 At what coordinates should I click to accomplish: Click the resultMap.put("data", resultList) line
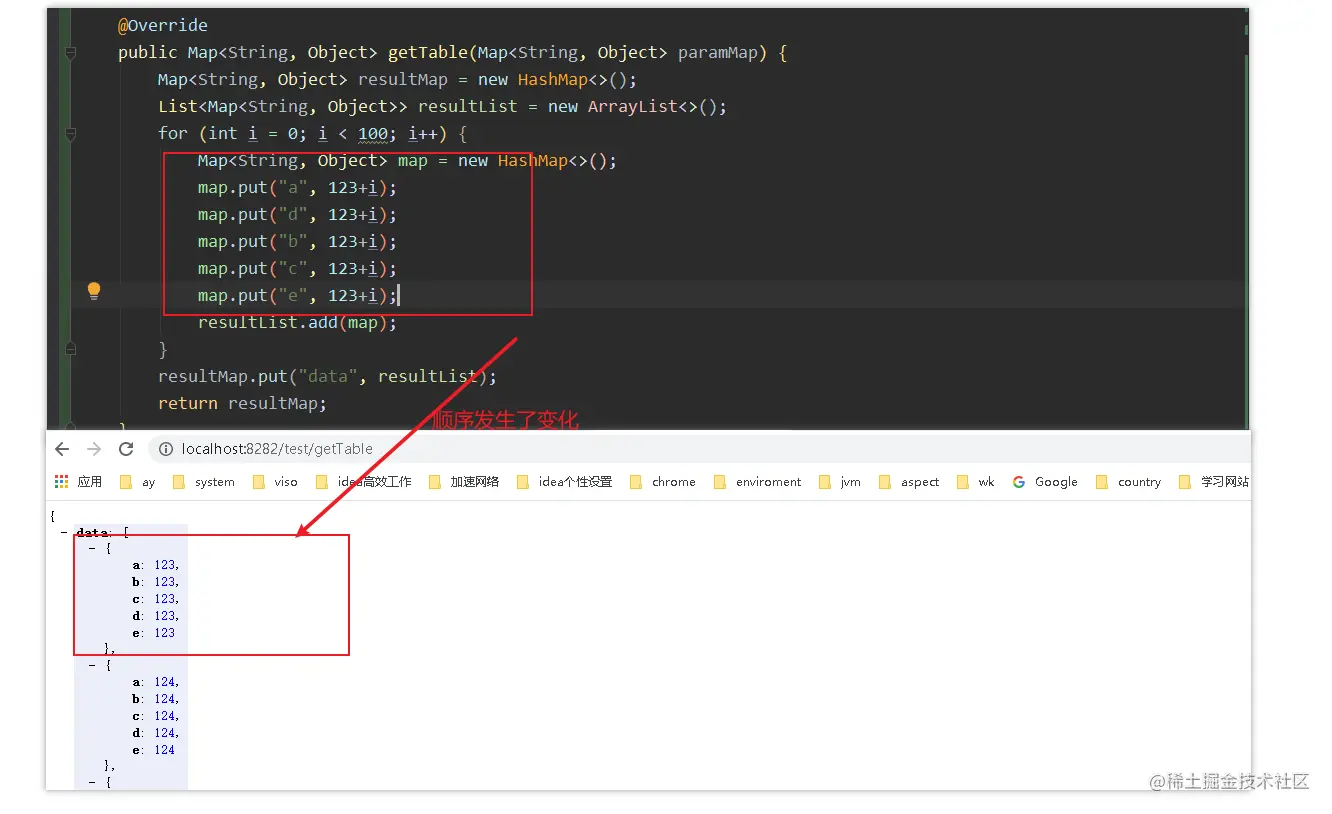click(327, 376)
